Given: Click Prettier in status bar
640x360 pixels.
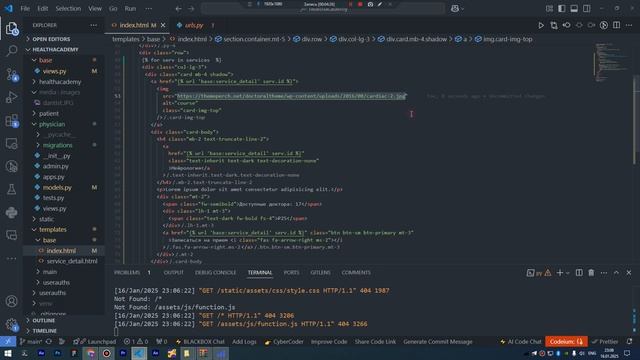Looking at the screenshot, I should point(604,342).
